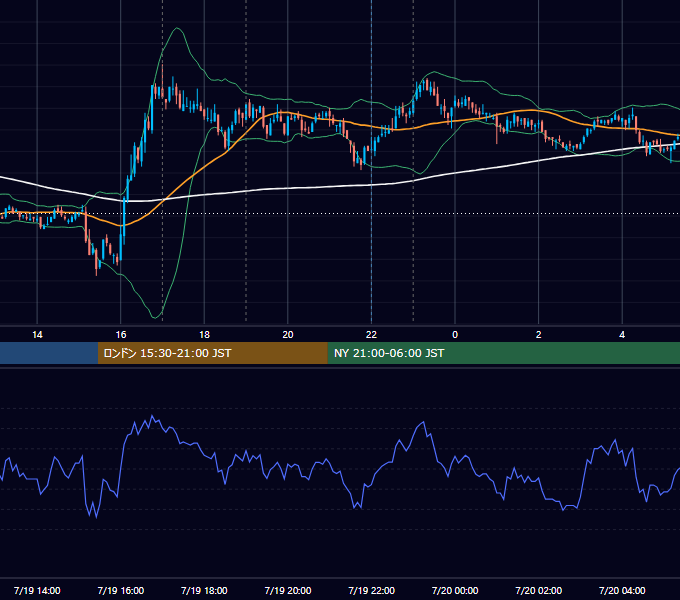Click the 7/20 02:00 time label
680x600 pixels.
click(x=539, y=590)
